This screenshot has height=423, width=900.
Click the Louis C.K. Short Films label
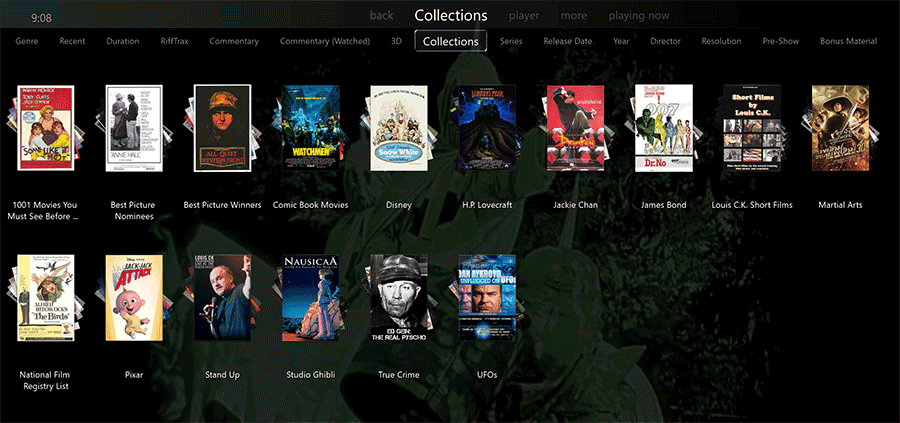tap(752, 205)
